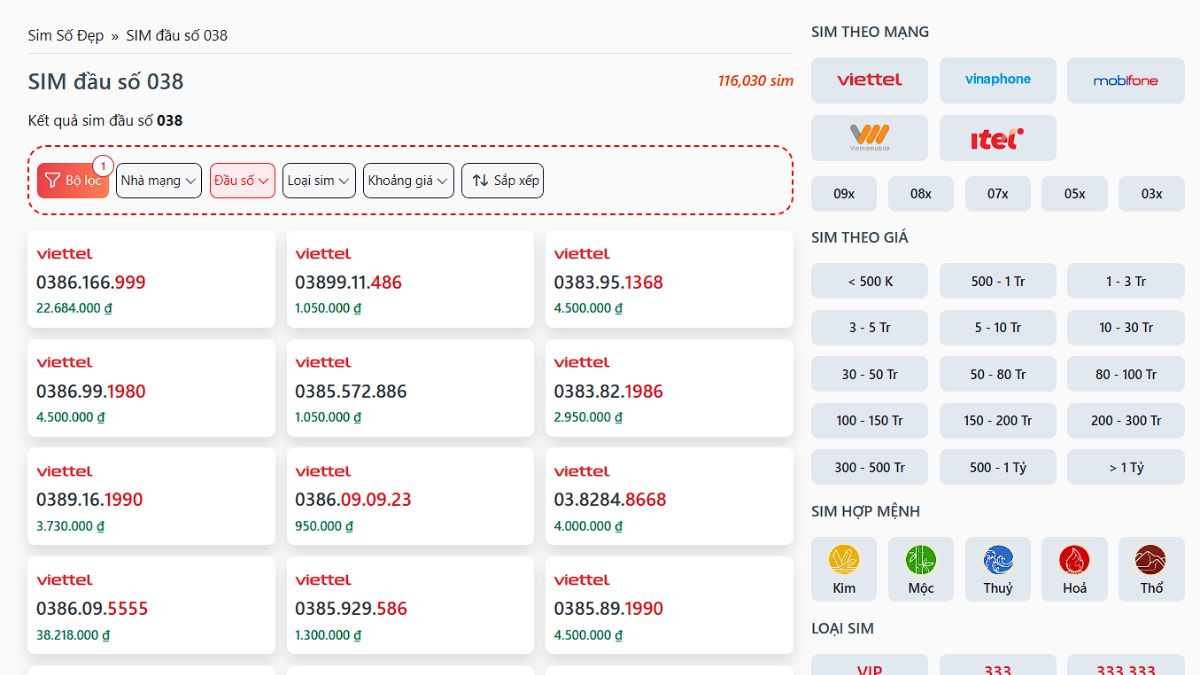The image size is (1200, 675).
Task: Select price range 150 - 200 Tr
Action: click(997, 420)
